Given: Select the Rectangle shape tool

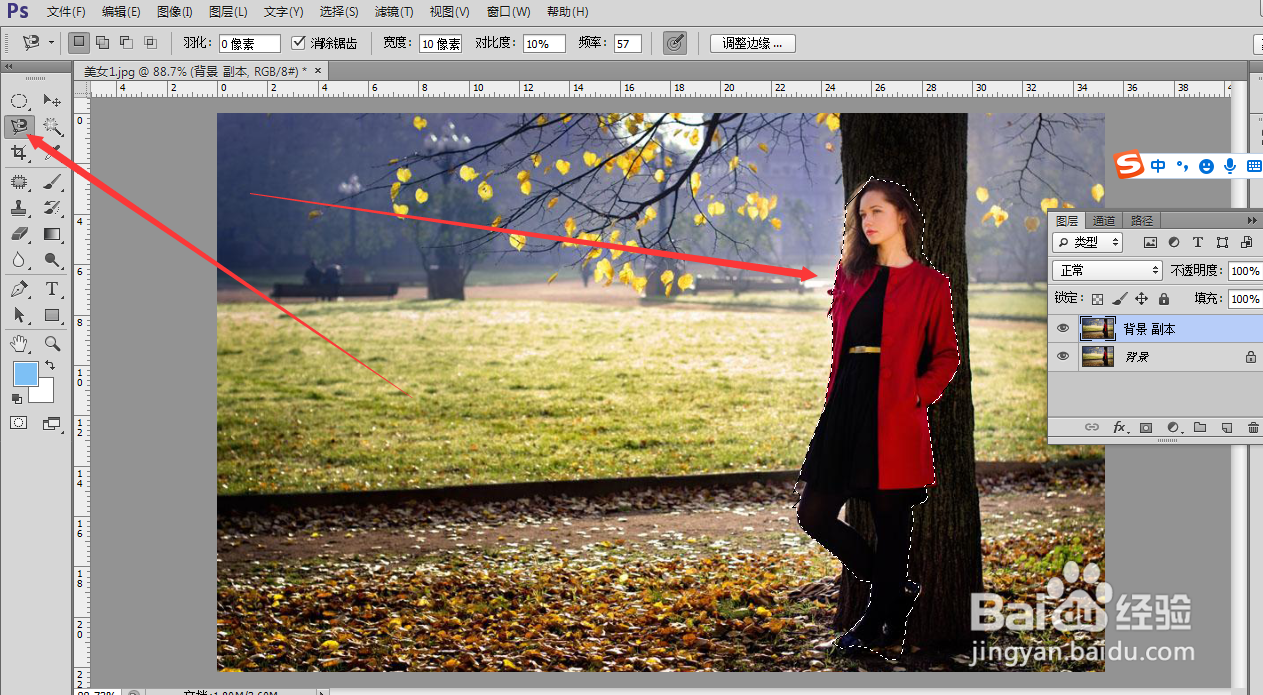Looking at the screenshot, I should click(52, 315).
